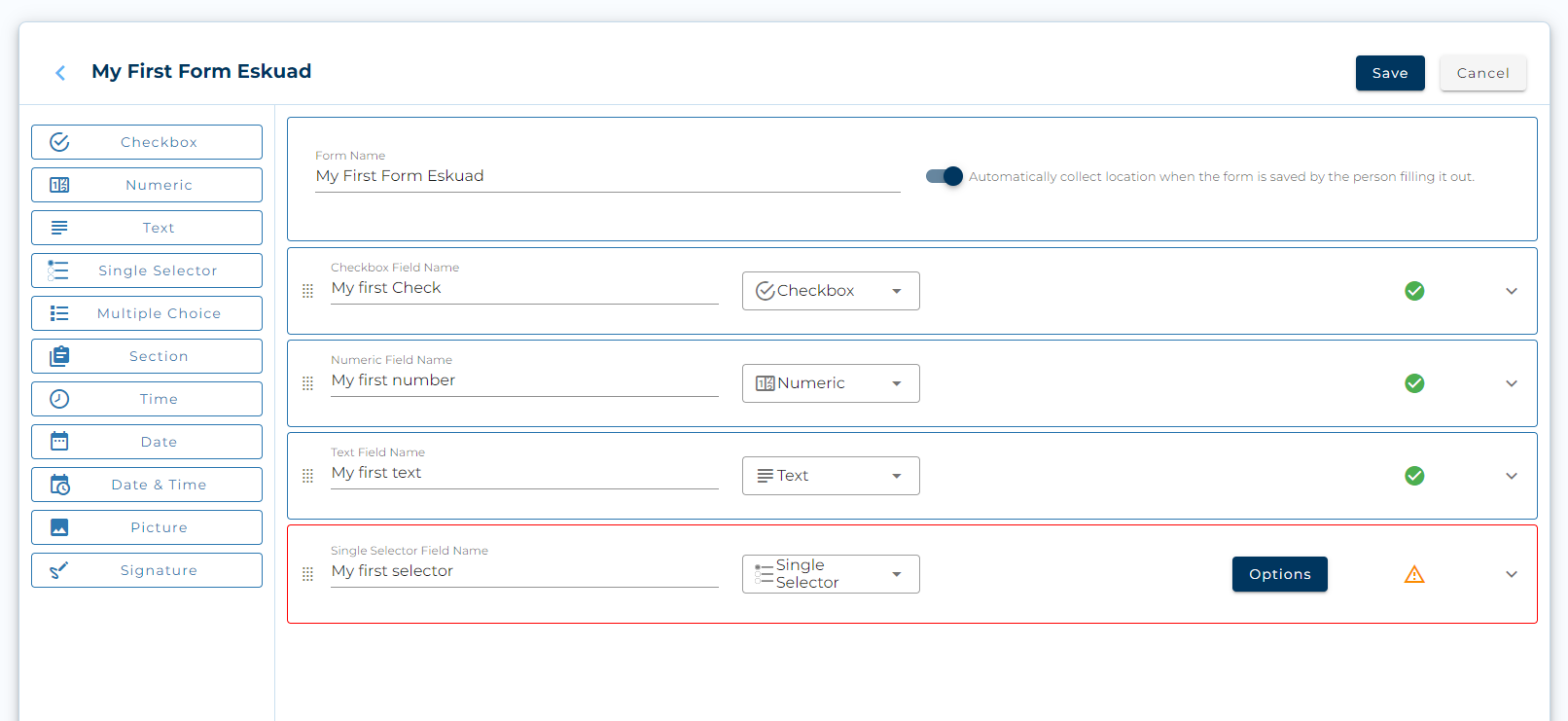Add a Multiple Choice field from sidebar

(x=147, y=313)
